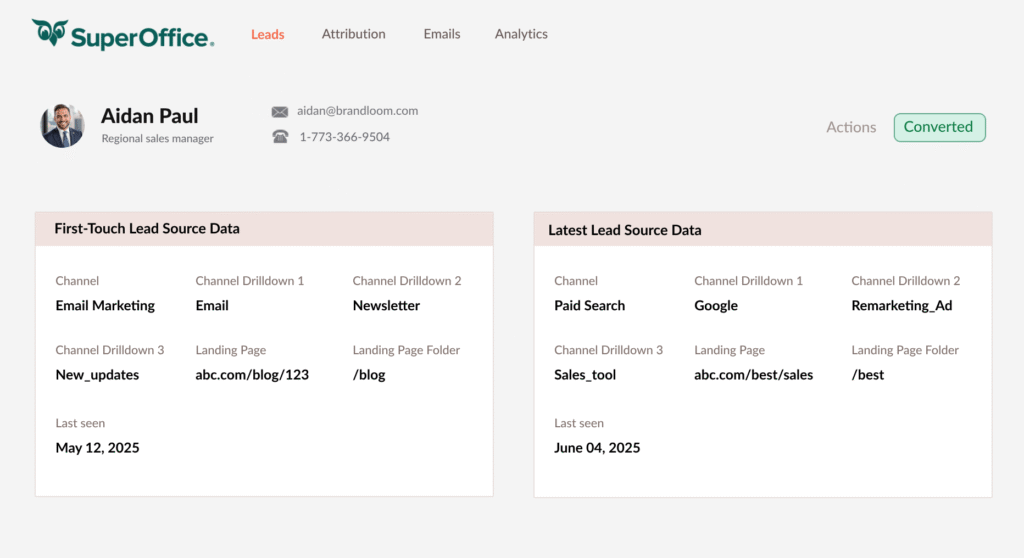Click the Converted status button

coord(939,127)
